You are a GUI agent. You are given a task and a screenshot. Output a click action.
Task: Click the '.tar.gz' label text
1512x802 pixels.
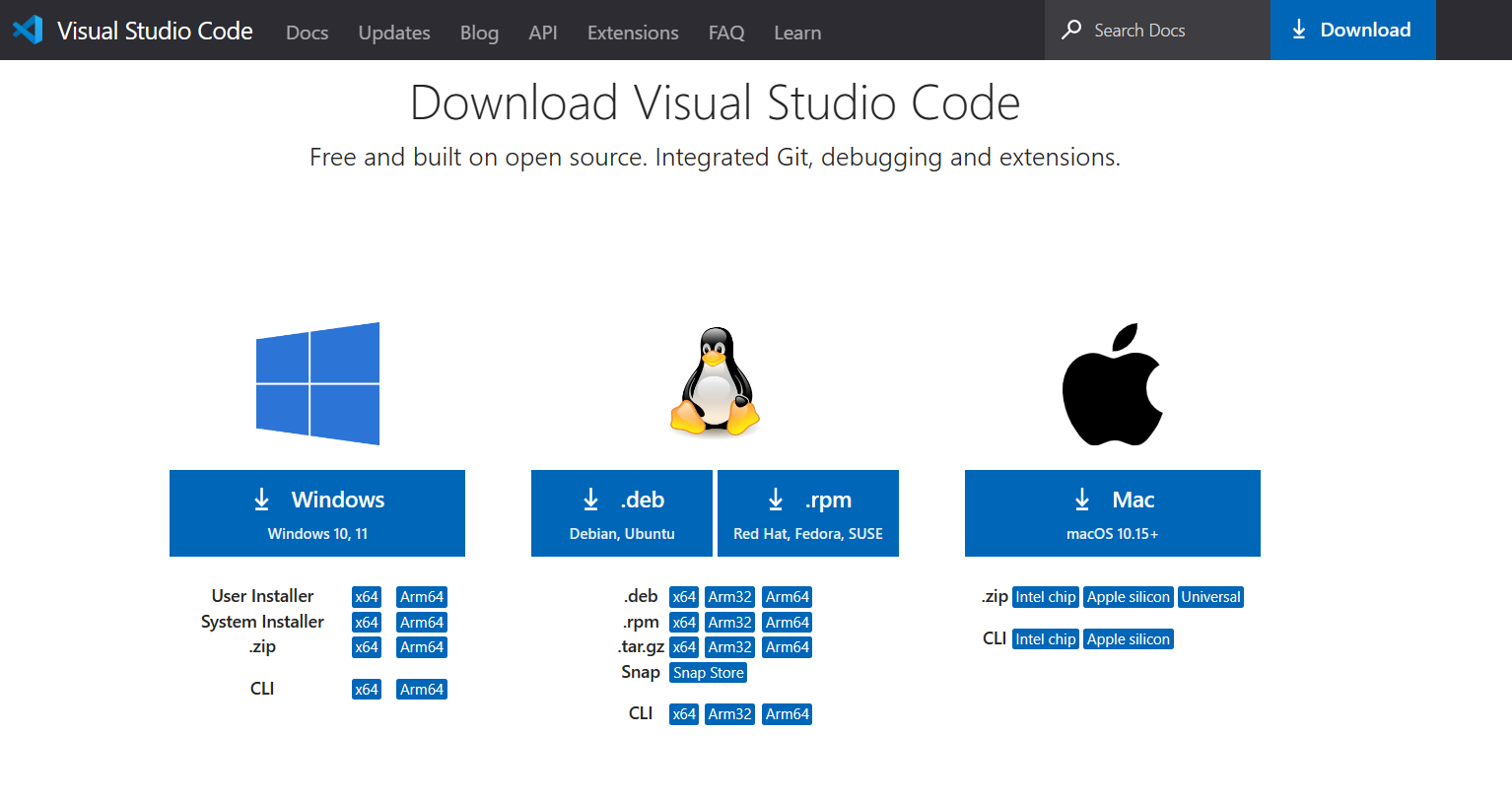pos(641,646)
